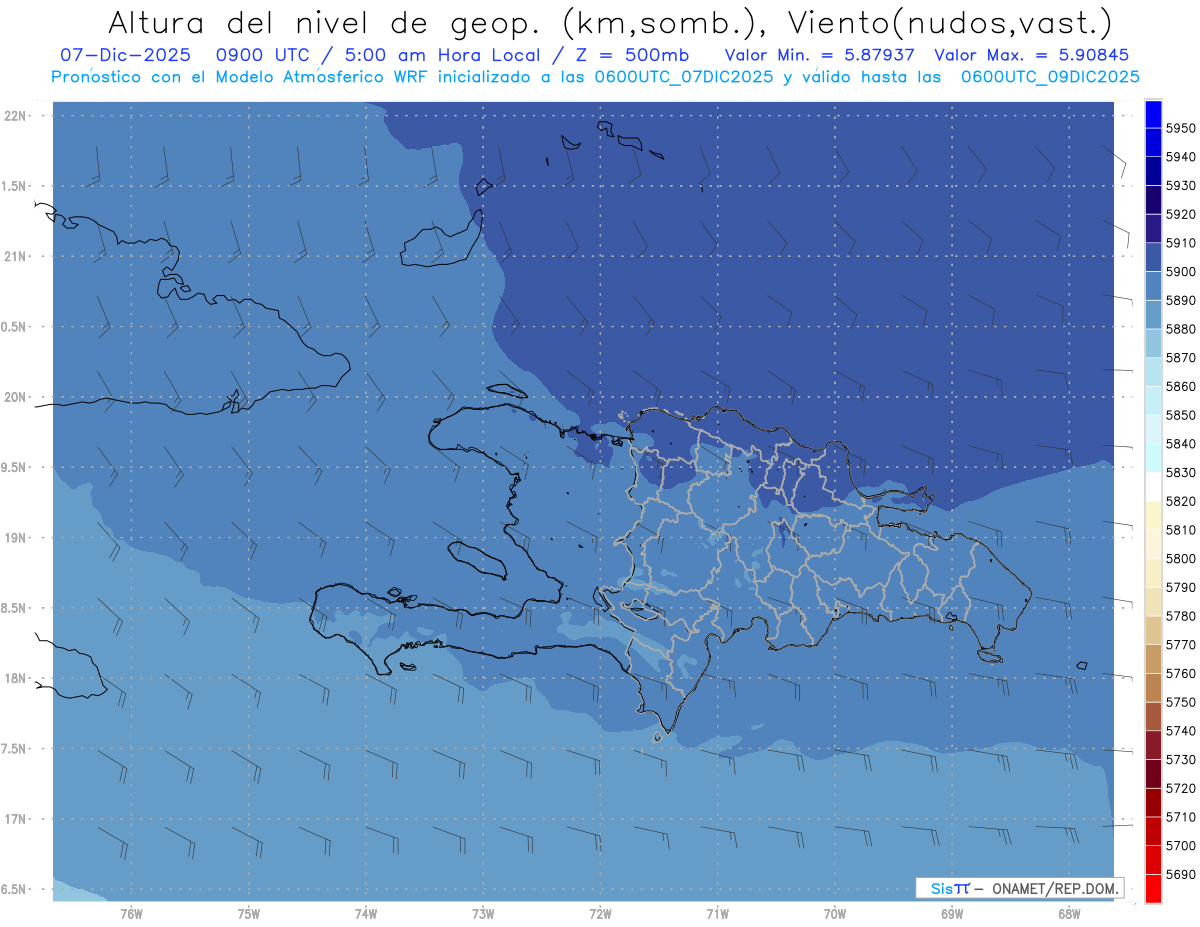The height and width of the screenshot is (927, 1200).
Task: Click the '5730' colorbar value
Action: pos(1180,760)
